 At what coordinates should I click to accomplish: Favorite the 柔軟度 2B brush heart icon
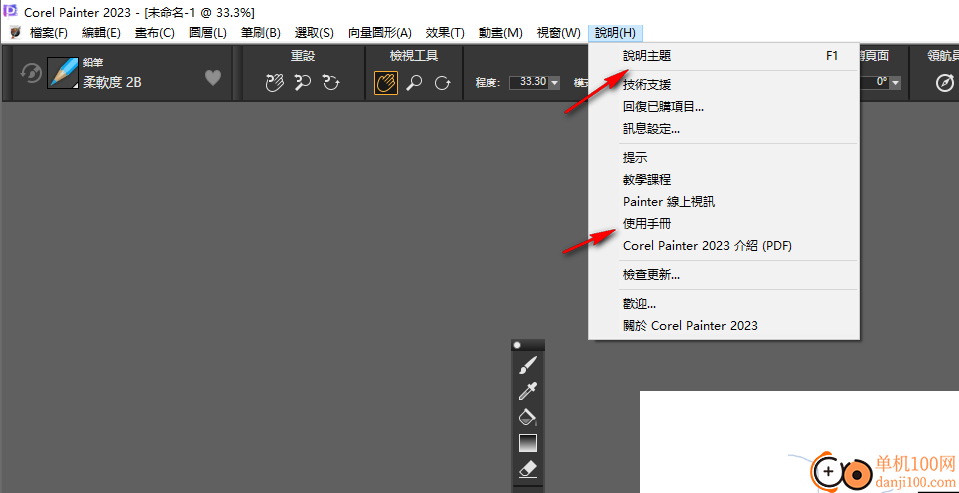pos(213,78)
